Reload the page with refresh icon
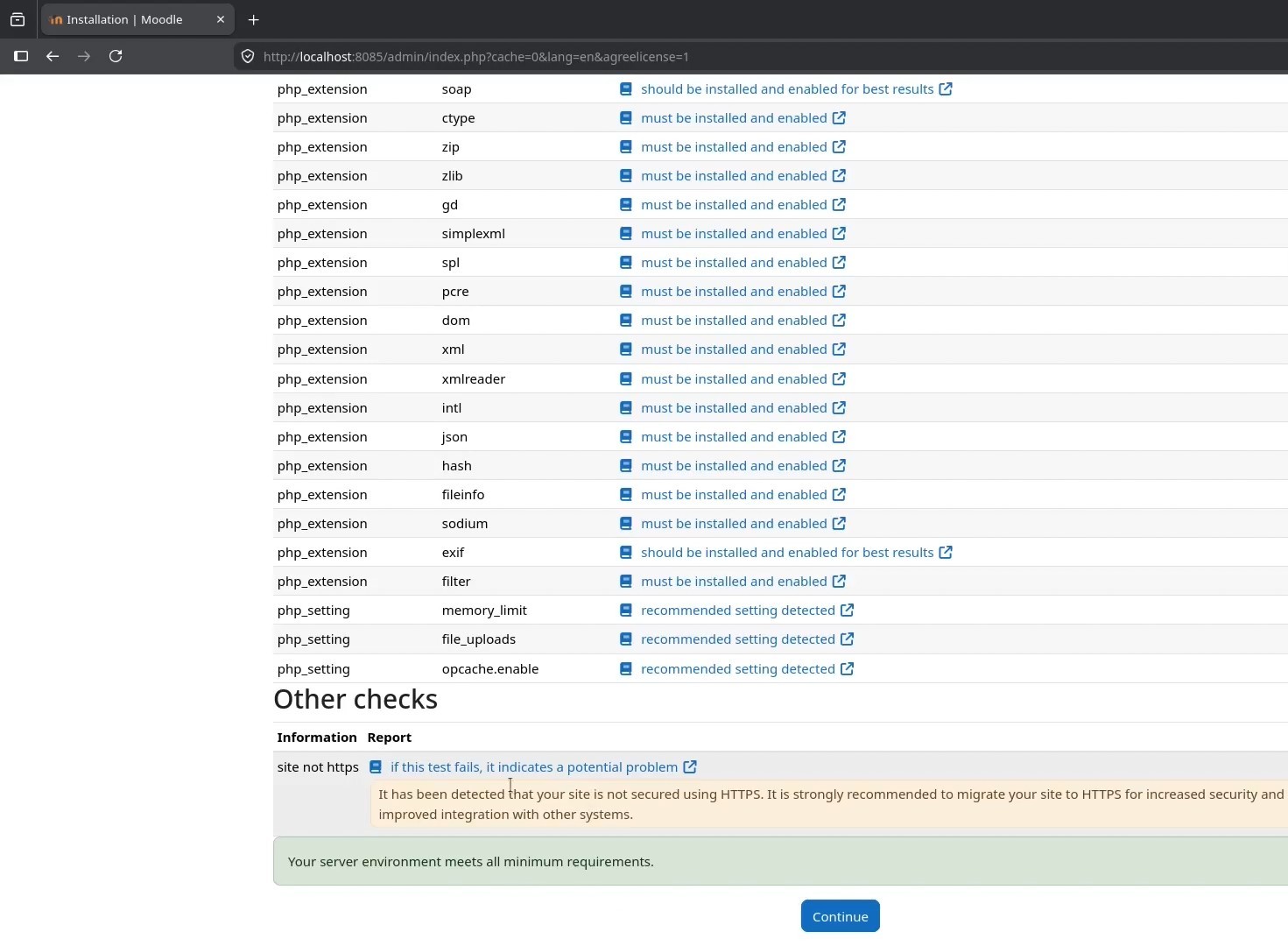Image resolution: width=1288 pixels, height=946 pixels. [116, 56]
